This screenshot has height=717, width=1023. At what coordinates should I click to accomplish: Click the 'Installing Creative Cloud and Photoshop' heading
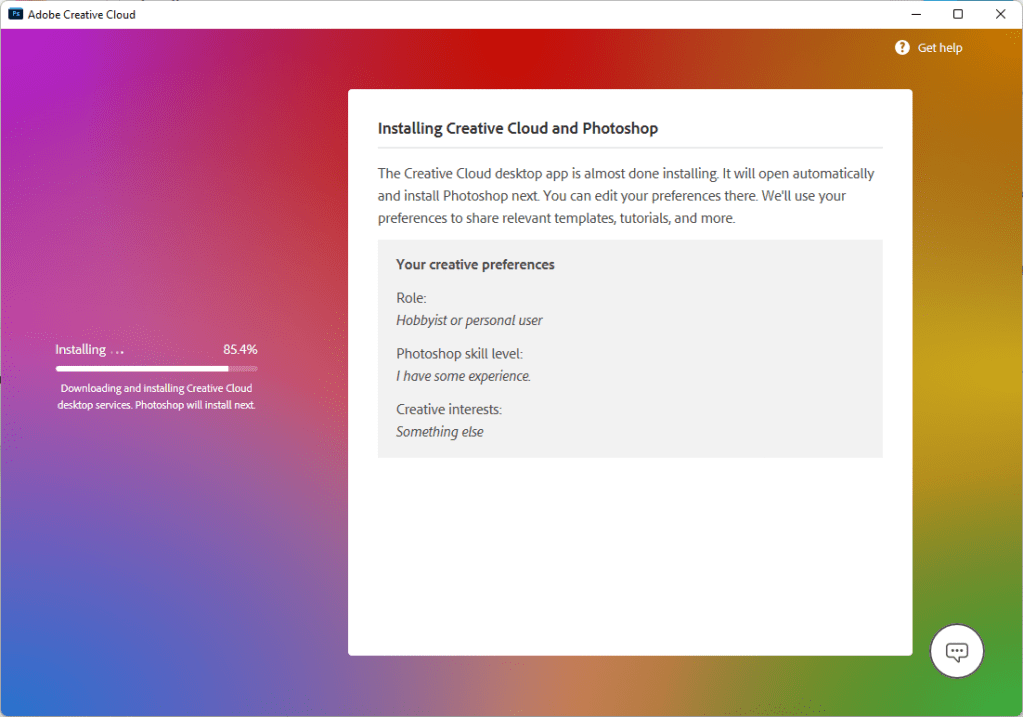[x=517, y=128]
